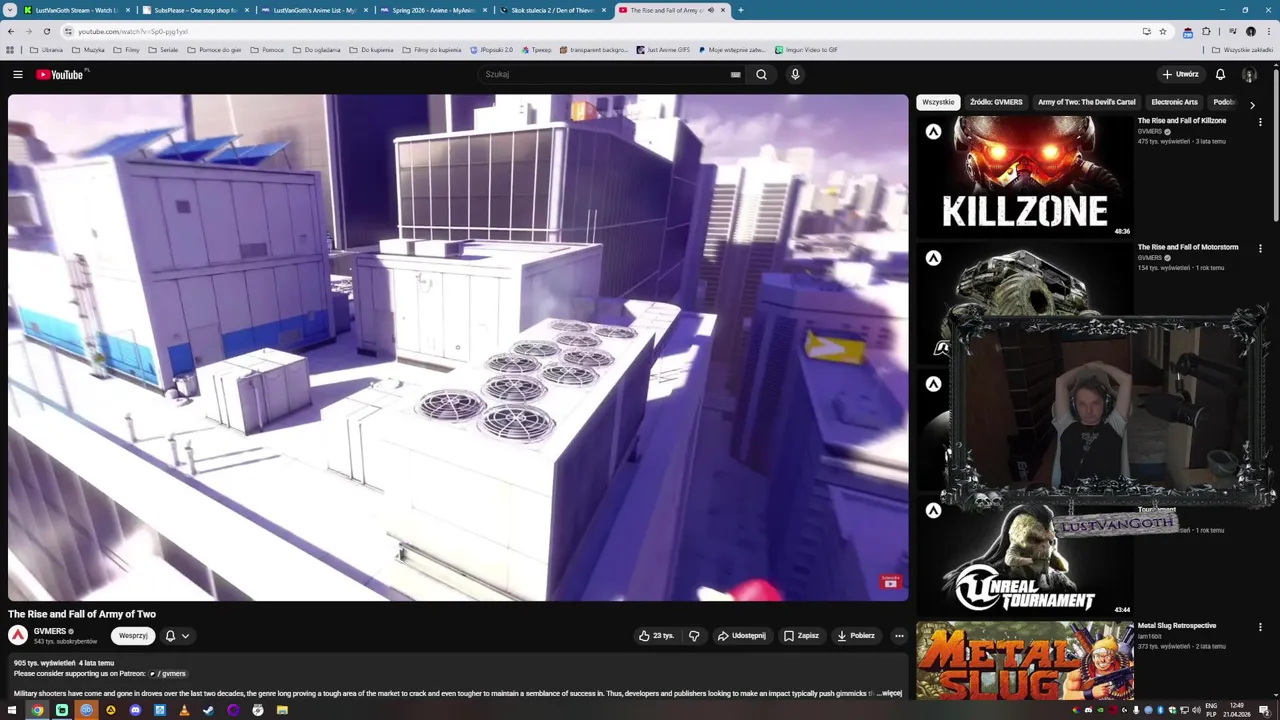Open options for The Rise and Fall of Motorstorm
1280x720 pixels.
point(1260,248)
